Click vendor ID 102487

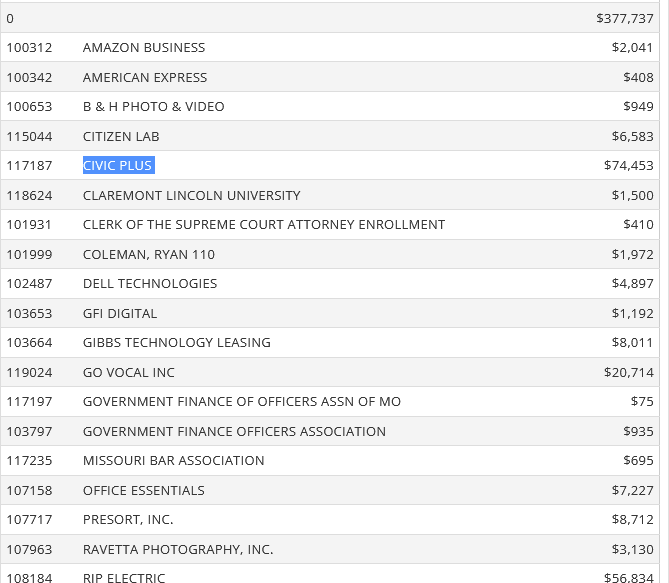click(29, 283)
